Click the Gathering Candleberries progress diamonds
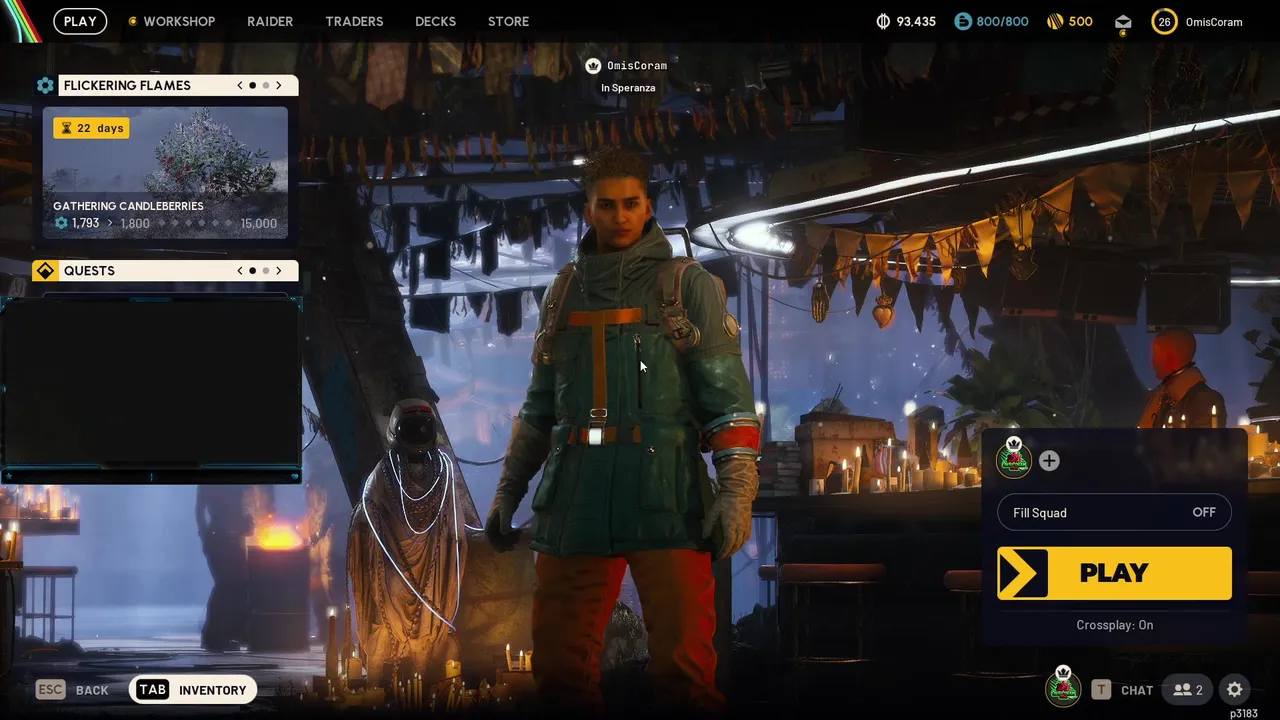Screen dimensions: 1280x720 (x=196, y=224)
